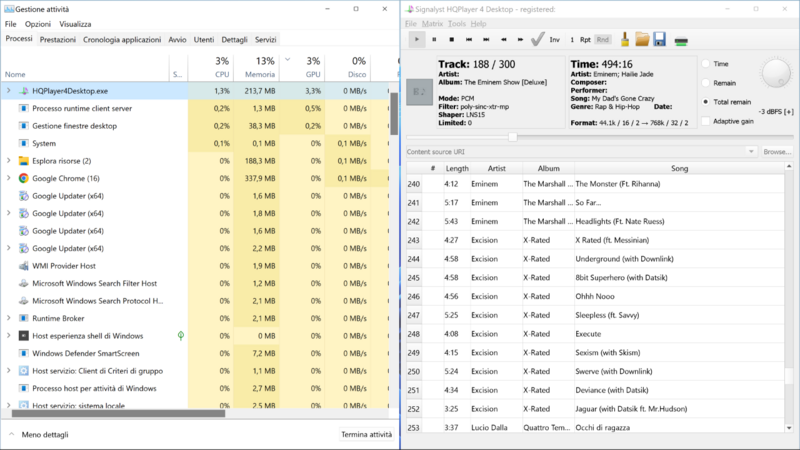
Task: Open the Servizi tab
Action: [x=265, y=39]
